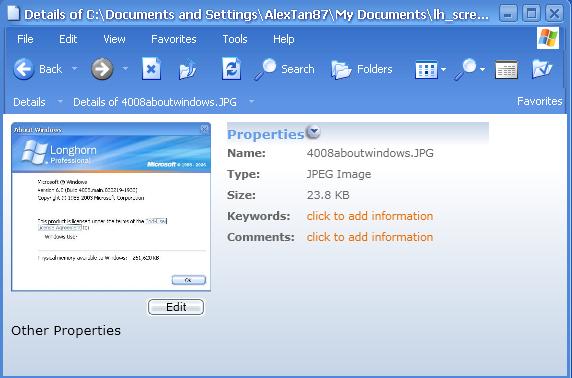Viewport: 572px width, 378px height.
Task: Open the Views dropdown arrow
Action: tap(444, 69)
